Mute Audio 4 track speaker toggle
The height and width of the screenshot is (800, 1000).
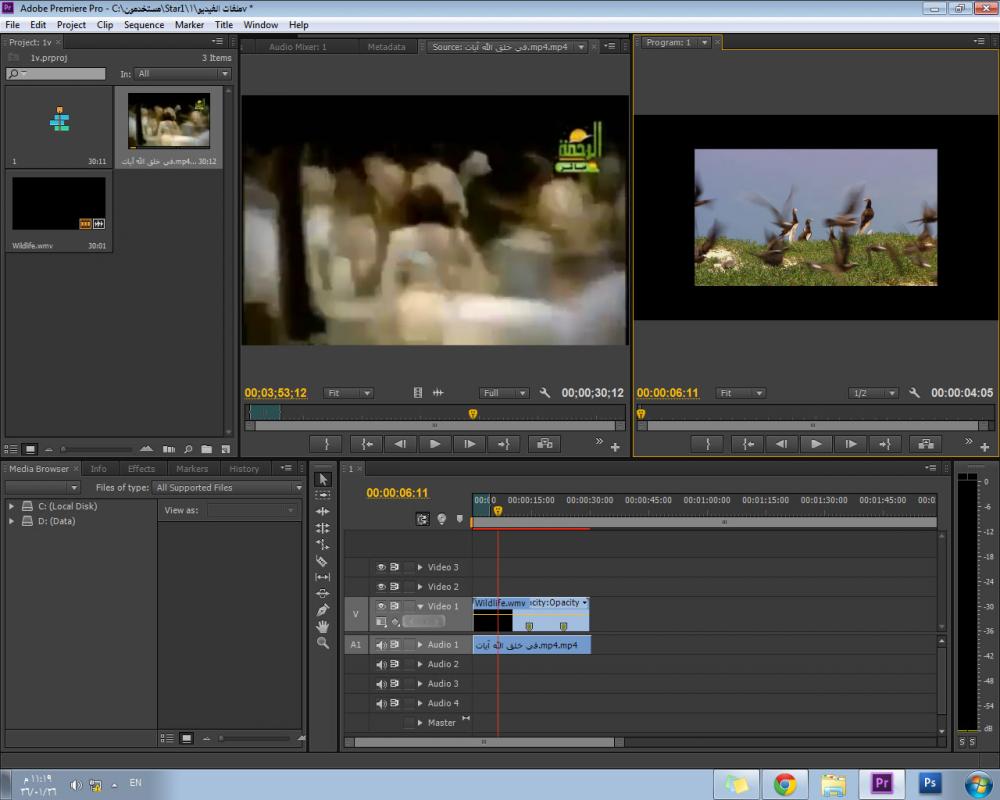[x=381, y=704]
